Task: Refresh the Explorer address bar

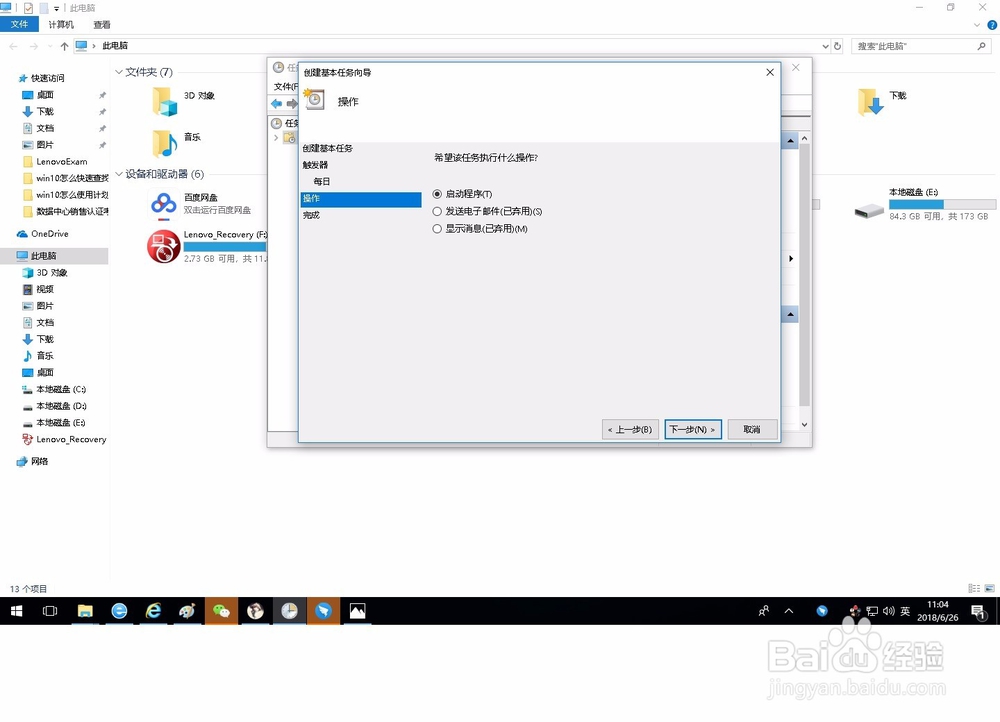Action: point(837,46)
